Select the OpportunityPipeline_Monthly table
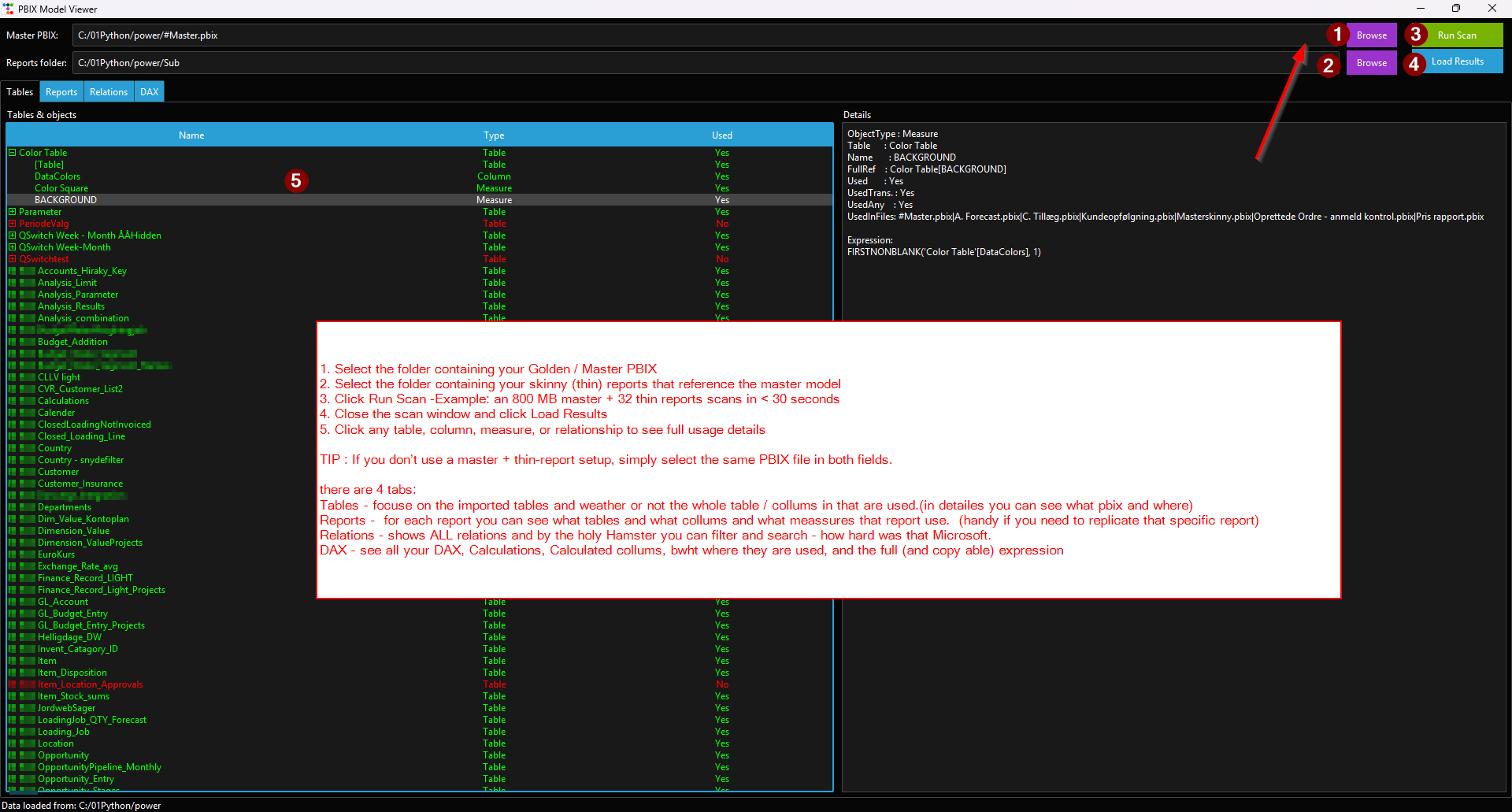The image size is (1512, 812). [x=420, y=767]
